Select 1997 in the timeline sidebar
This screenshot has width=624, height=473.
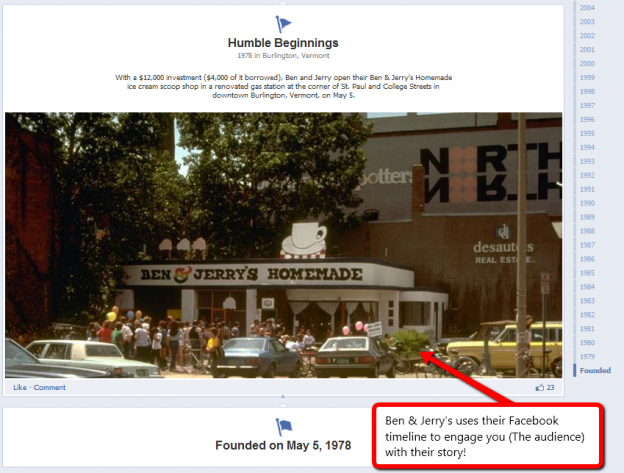(x=587, y=105)
